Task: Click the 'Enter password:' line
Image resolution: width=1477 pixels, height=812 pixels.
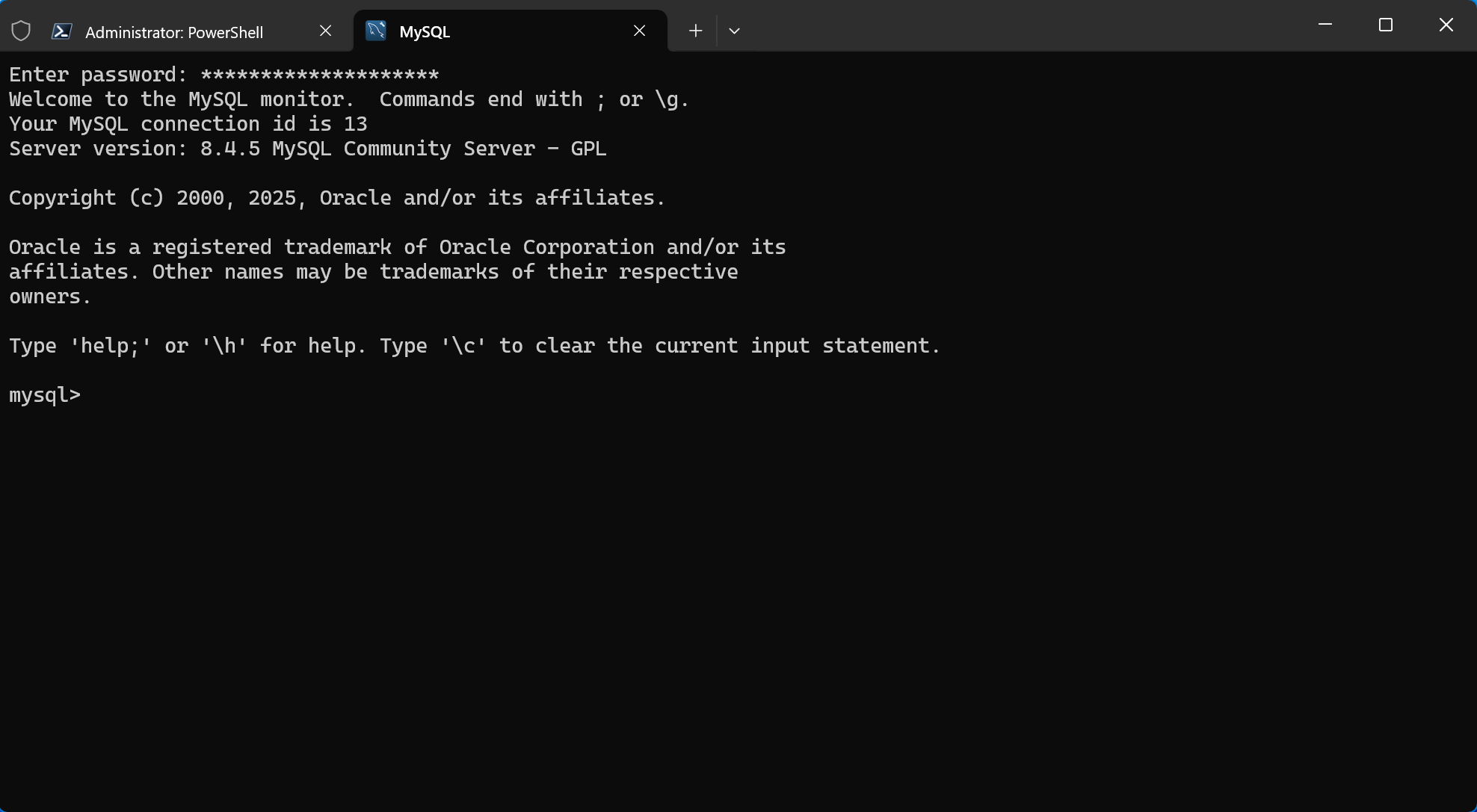Action: (224, 75)
